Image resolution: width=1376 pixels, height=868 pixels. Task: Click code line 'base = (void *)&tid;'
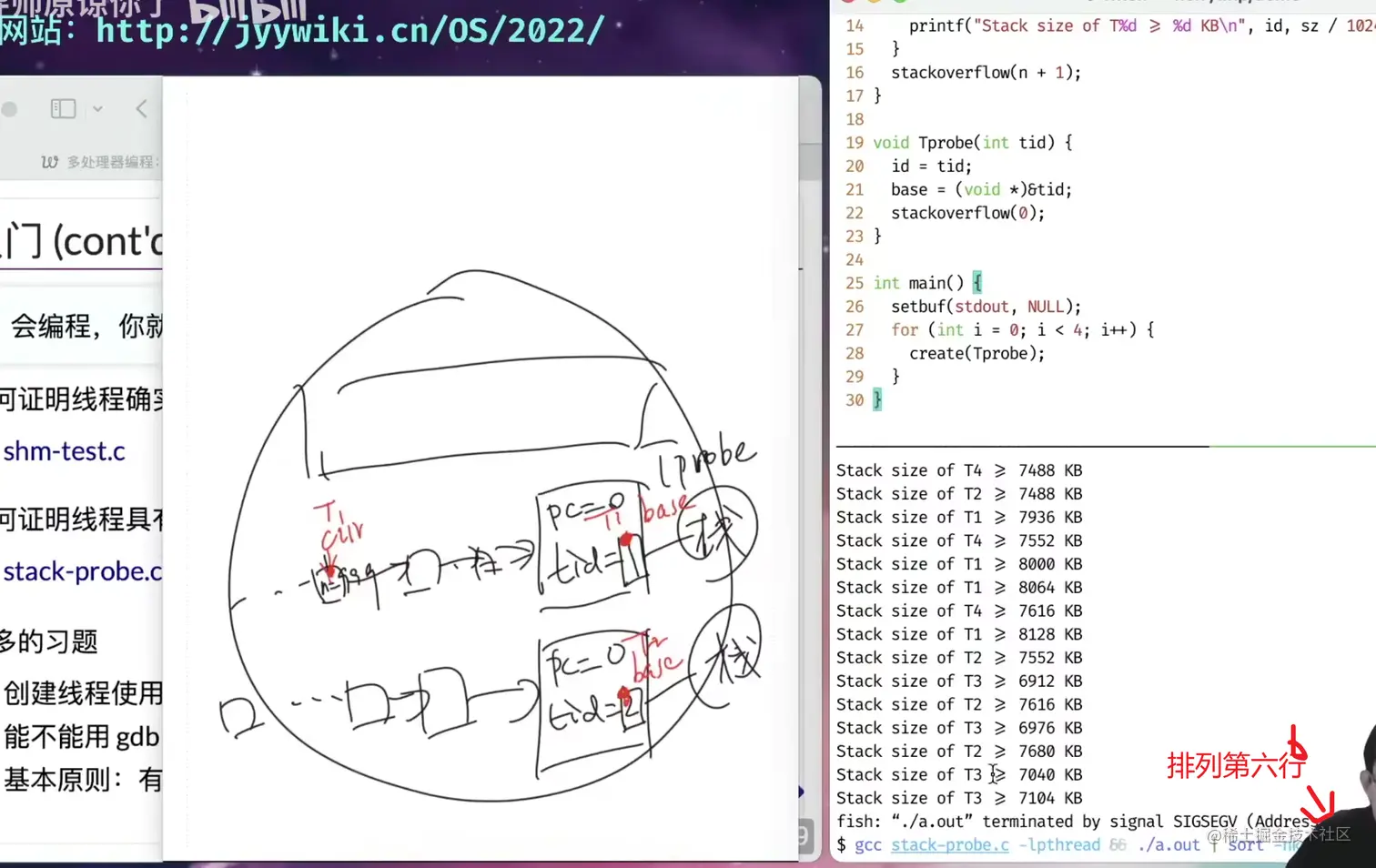click(982, 189)
